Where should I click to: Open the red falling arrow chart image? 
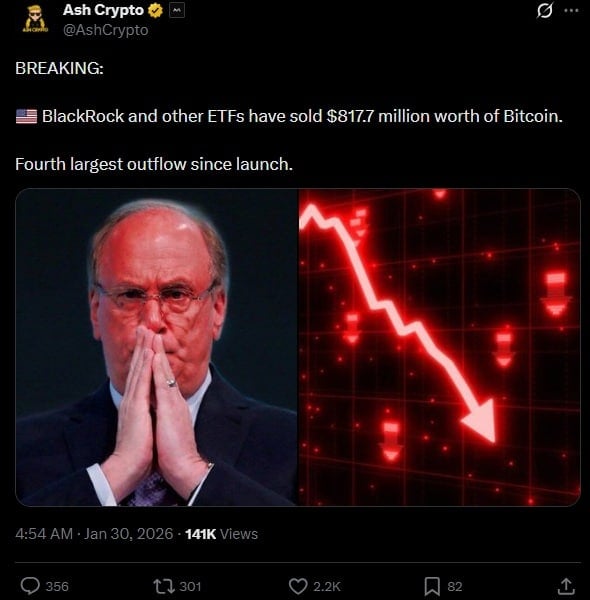pos(440,347)
